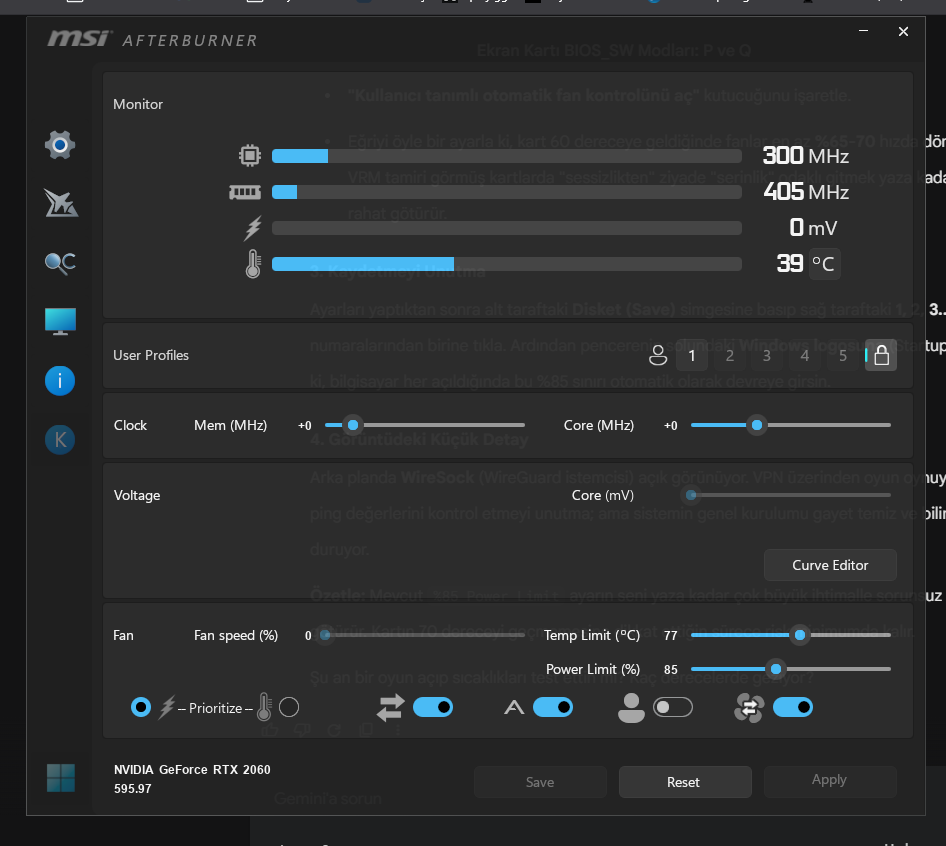Click the voltage lightning bolt monitor icon
The width and height of the screenshot is (946, 846).
253,227
